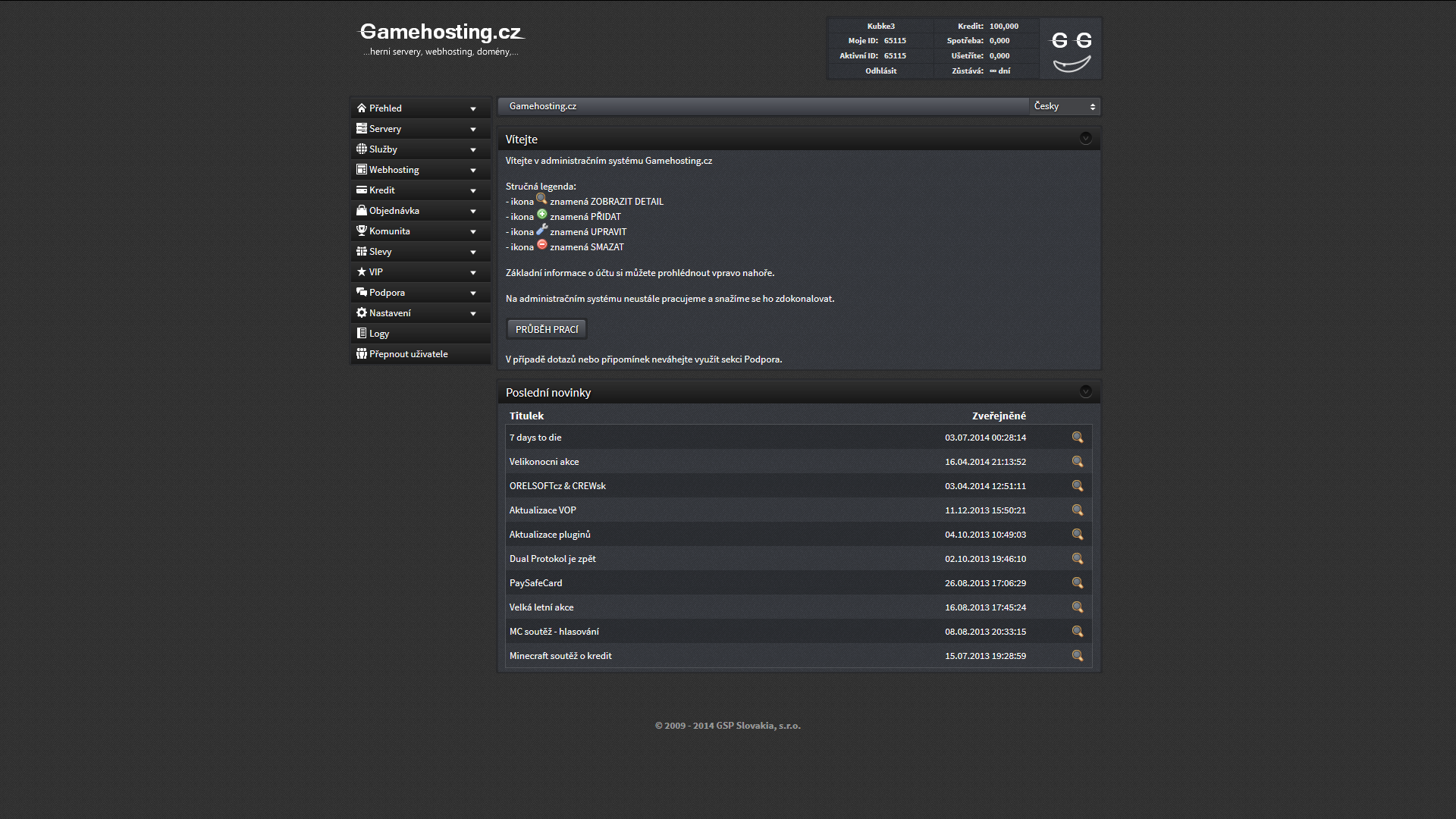This screenshot has width=1456, height=819.
Task: Click the Gamehosting.cz header logo
Action: coord(441,38)
